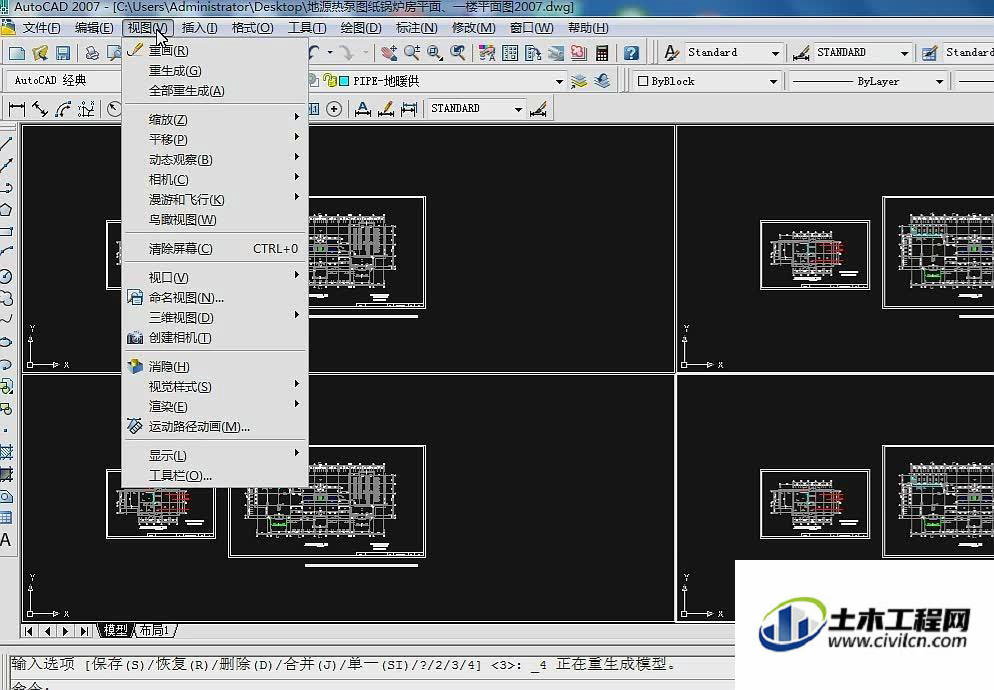
Task: Open the PIPE-地暖供 layer dropdown
Action: point(558,81)
